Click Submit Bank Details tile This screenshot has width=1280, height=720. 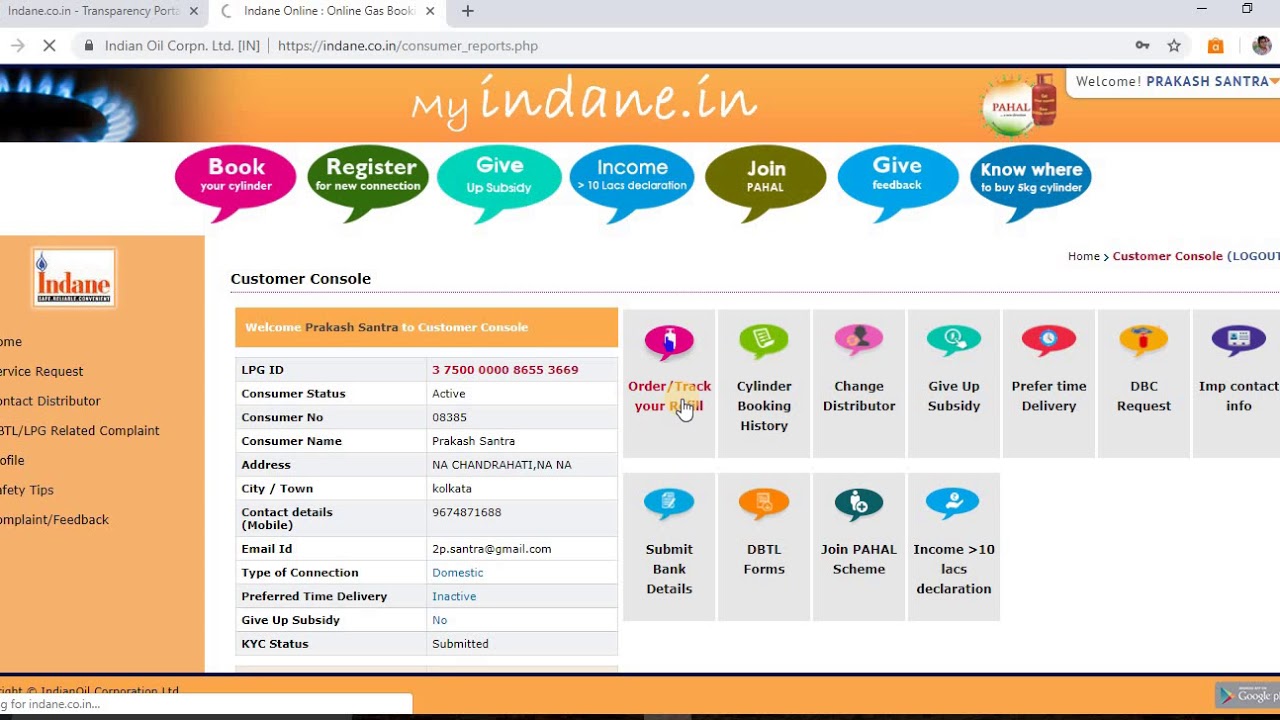coord(669,547)
